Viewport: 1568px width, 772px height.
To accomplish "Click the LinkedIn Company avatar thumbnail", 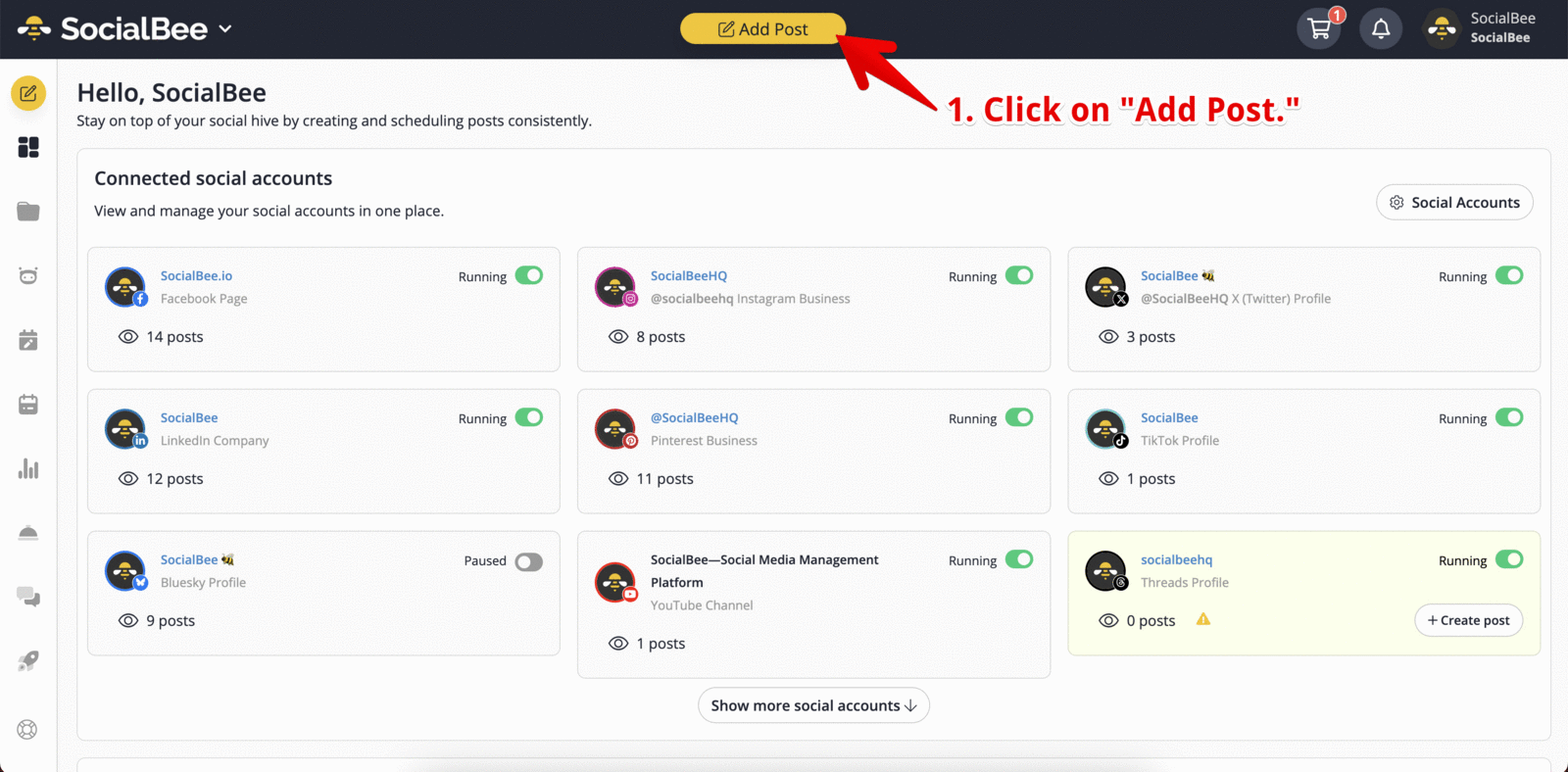I will pyautogui.click(x=125, y=429).
